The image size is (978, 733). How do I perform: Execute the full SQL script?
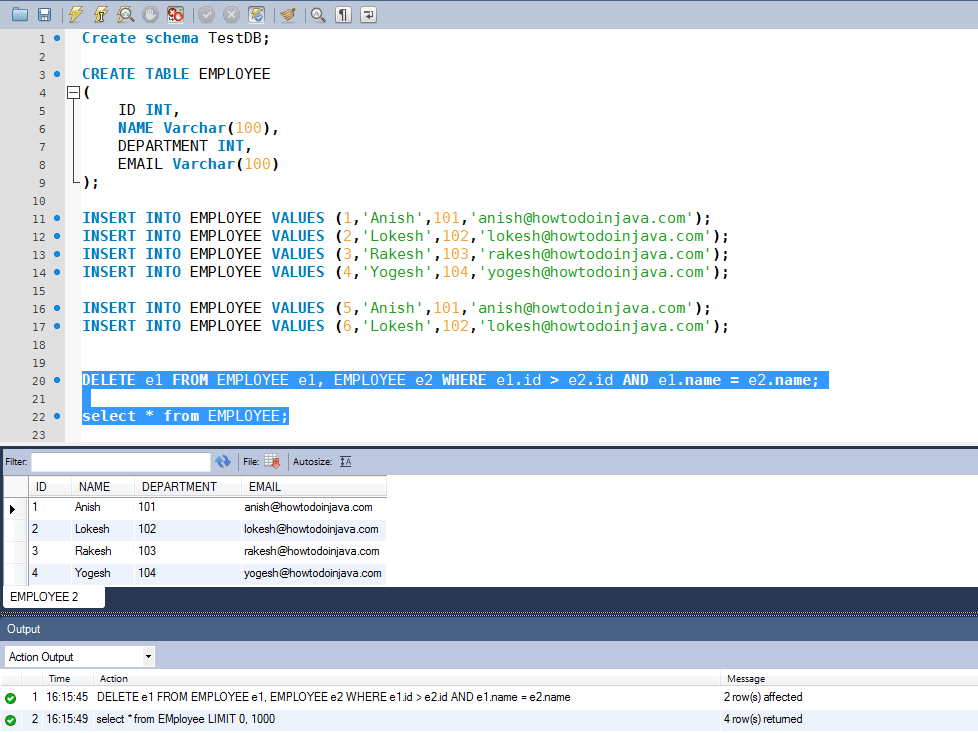[76, 14]
